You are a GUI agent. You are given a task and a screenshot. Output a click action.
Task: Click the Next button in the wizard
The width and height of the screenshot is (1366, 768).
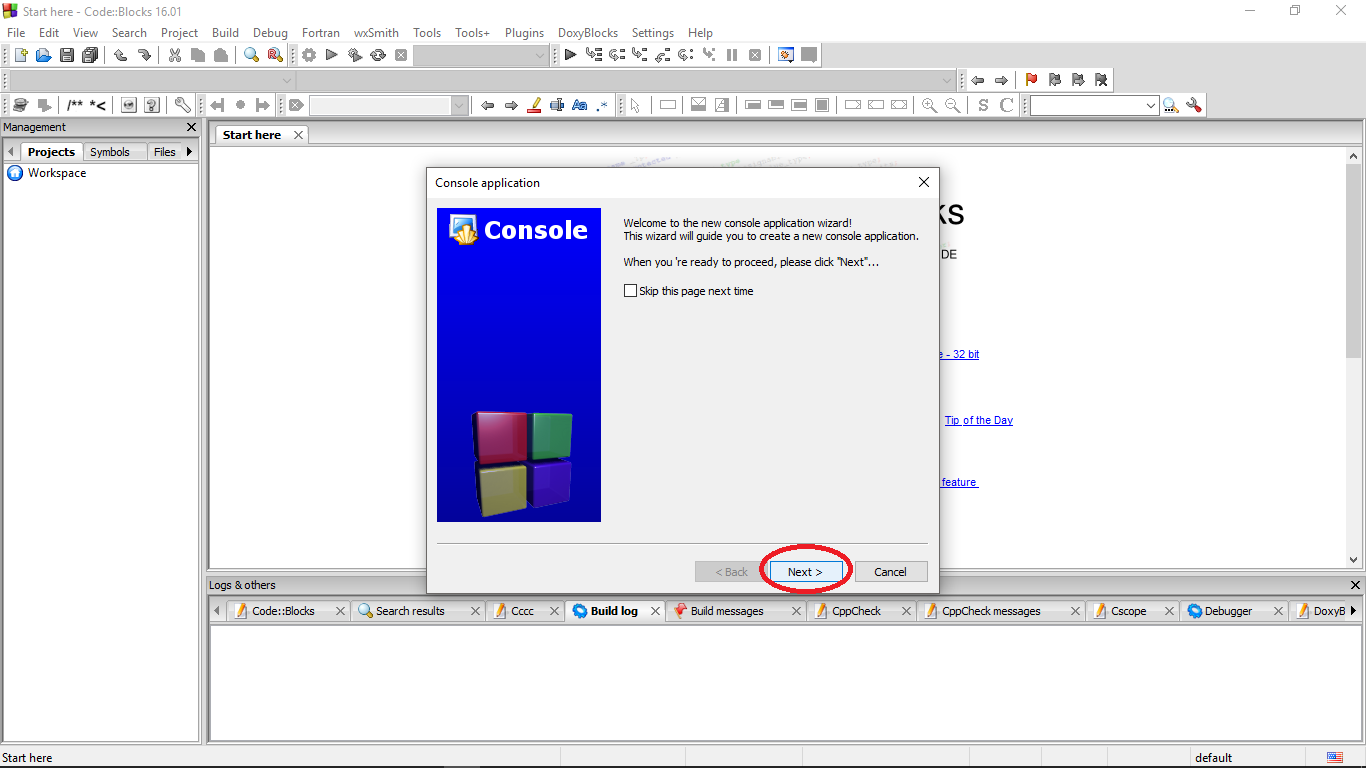pos(805,571)
